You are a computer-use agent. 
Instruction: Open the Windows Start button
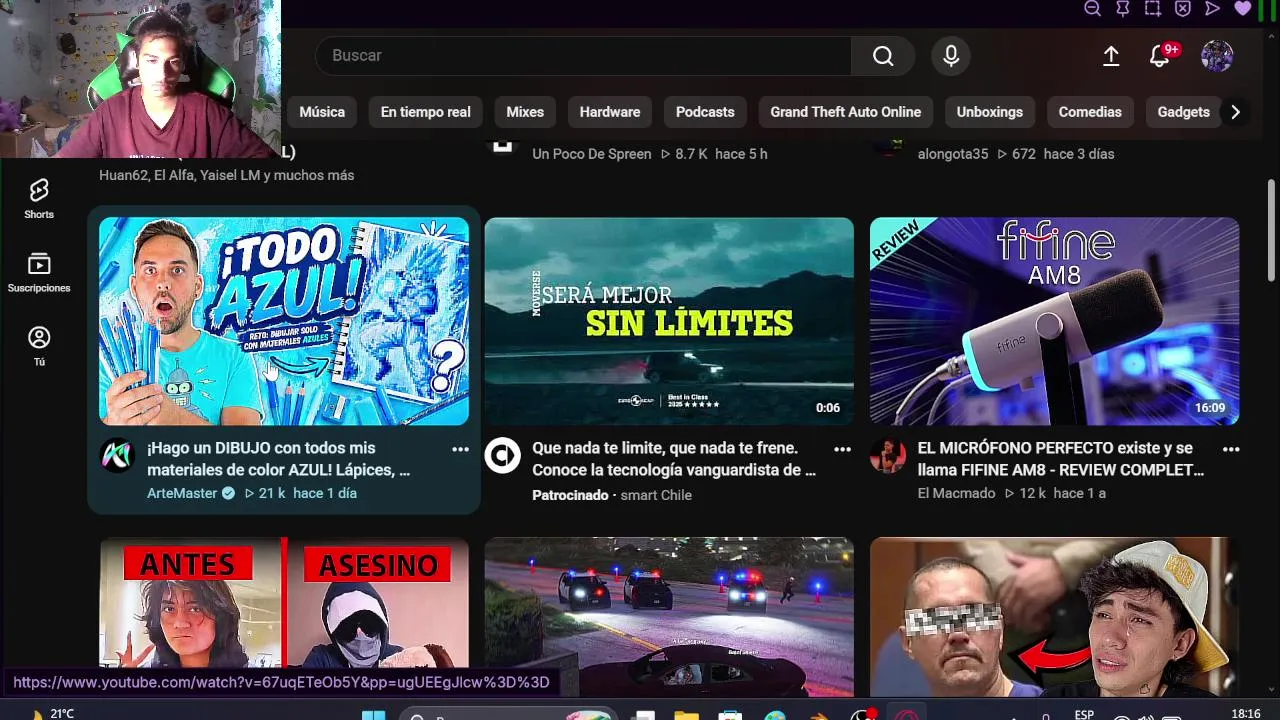click(x=373, y=714)
